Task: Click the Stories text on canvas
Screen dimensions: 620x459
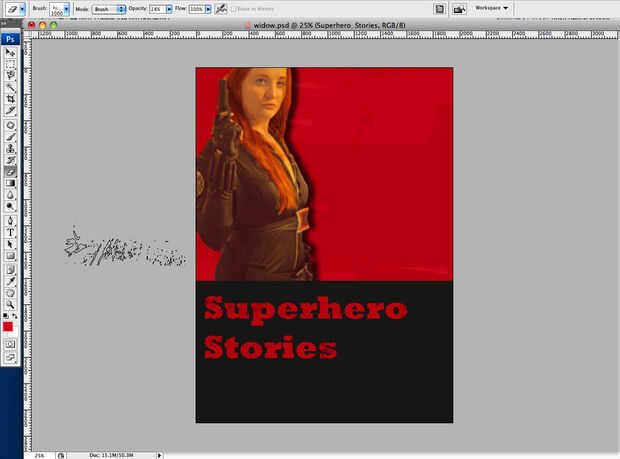Action: 270,347
